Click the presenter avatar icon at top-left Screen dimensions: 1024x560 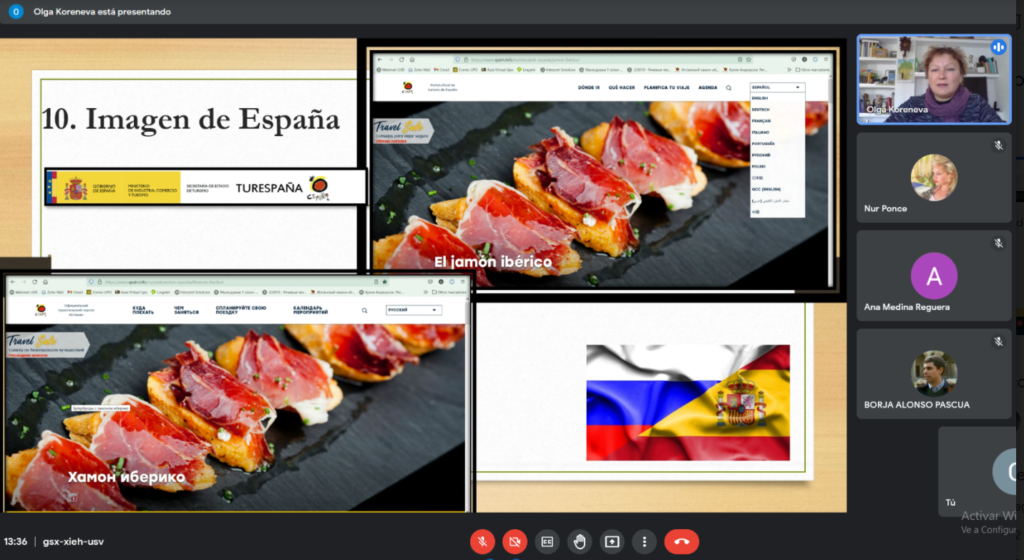tap(15, 12)
